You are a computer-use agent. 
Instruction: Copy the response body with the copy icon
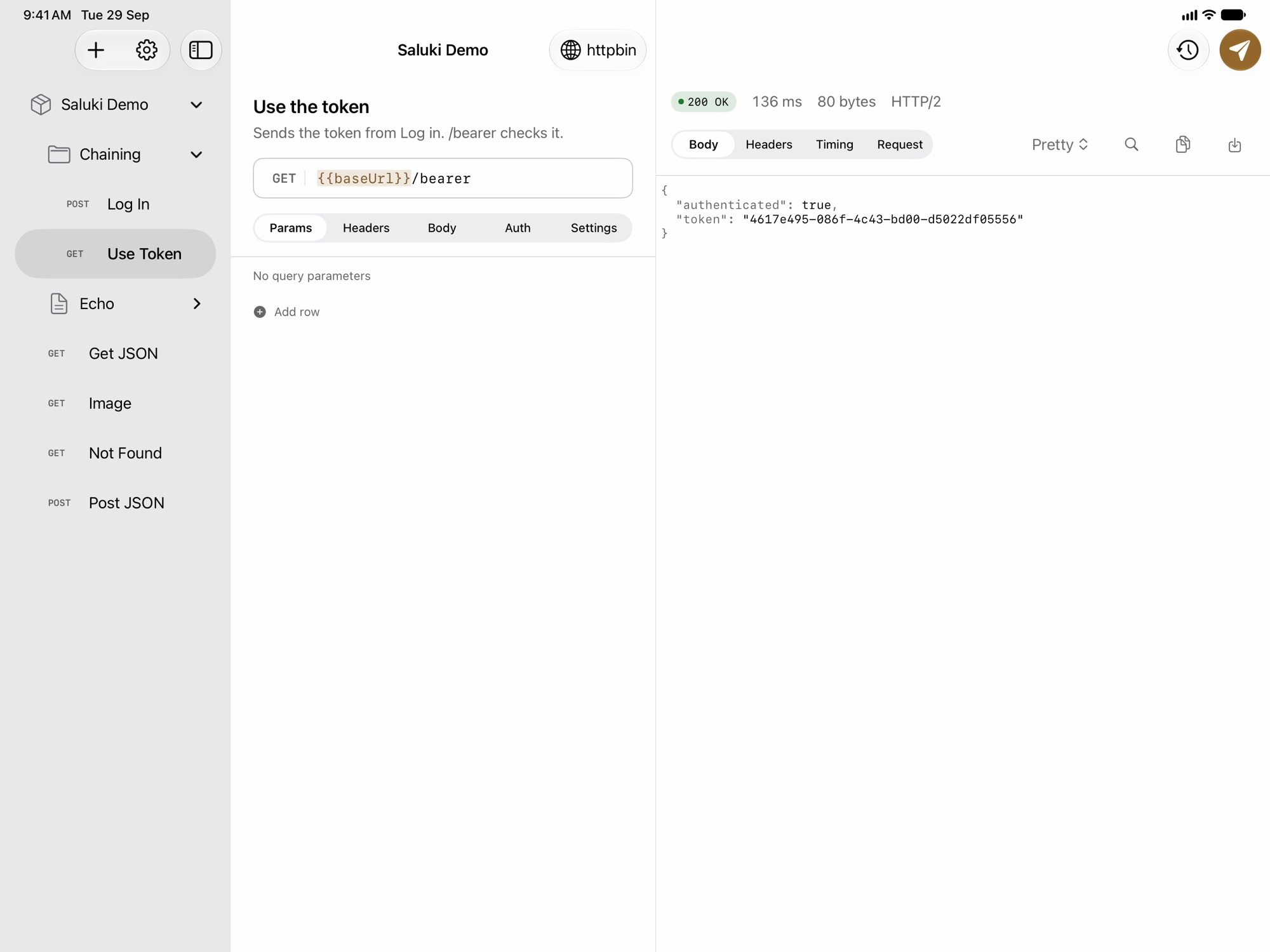click(1182, 145)
